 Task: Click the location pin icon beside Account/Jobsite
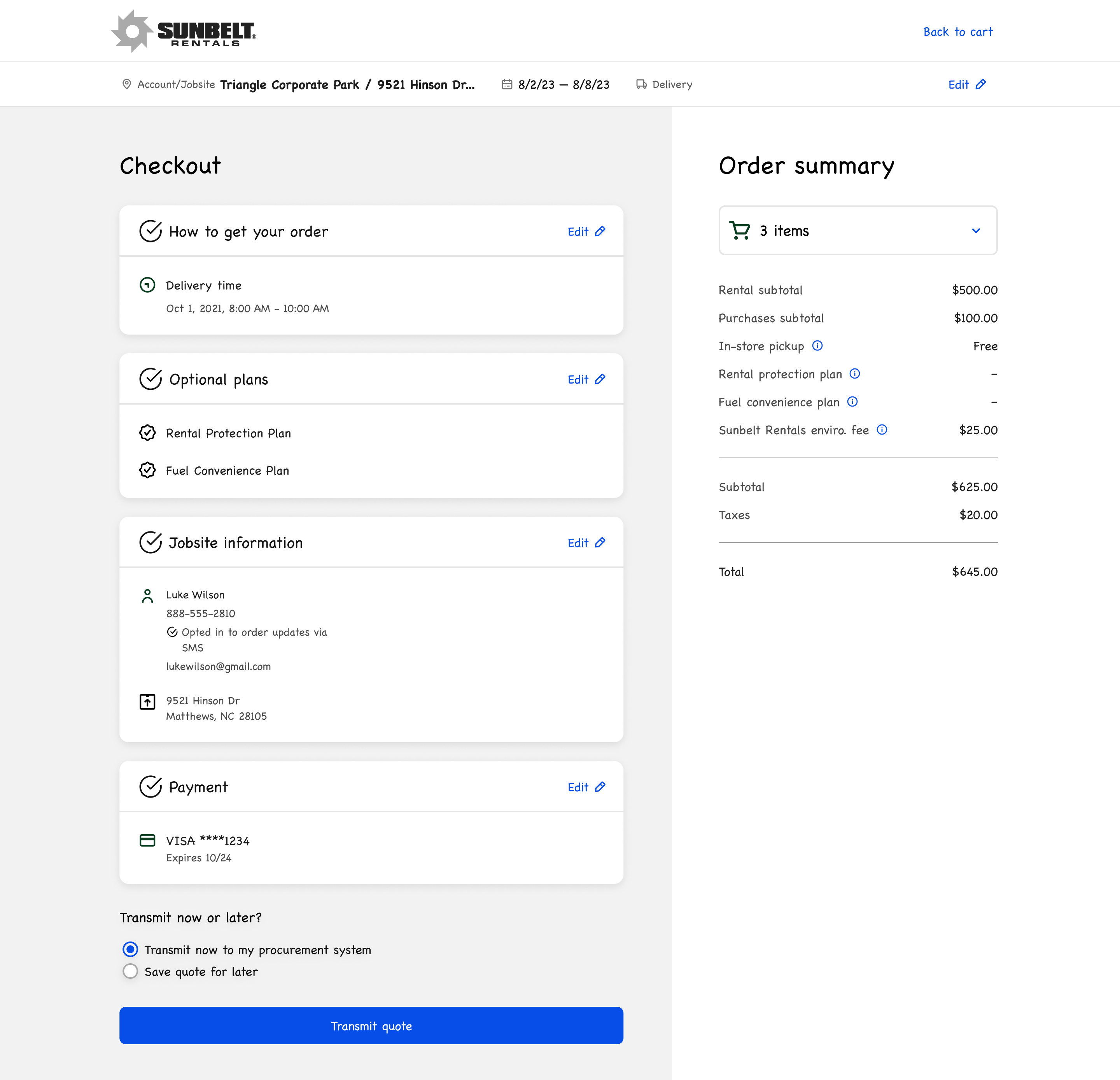point(127,84)
